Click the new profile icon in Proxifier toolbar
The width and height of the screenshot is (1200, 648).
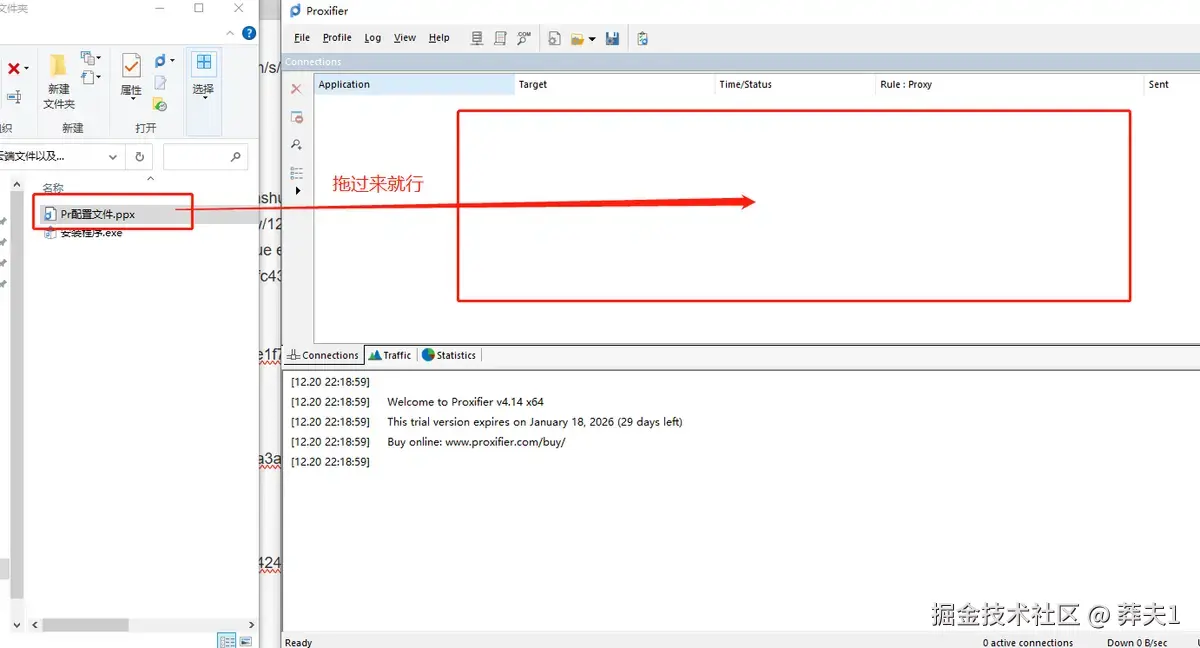point(554,39)
